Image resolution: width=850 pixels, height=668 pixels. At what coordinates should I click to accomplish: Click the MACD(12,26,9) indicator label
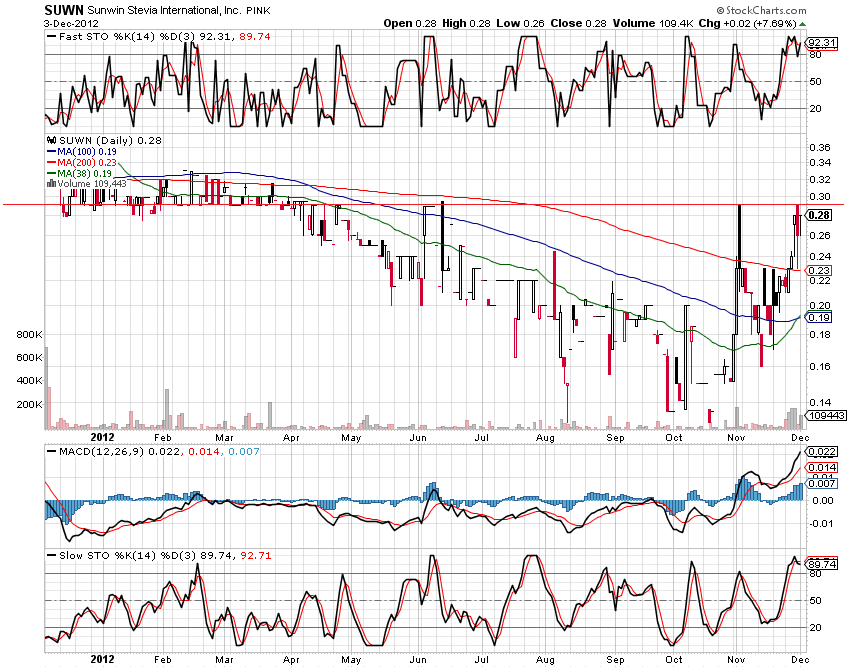101,451
